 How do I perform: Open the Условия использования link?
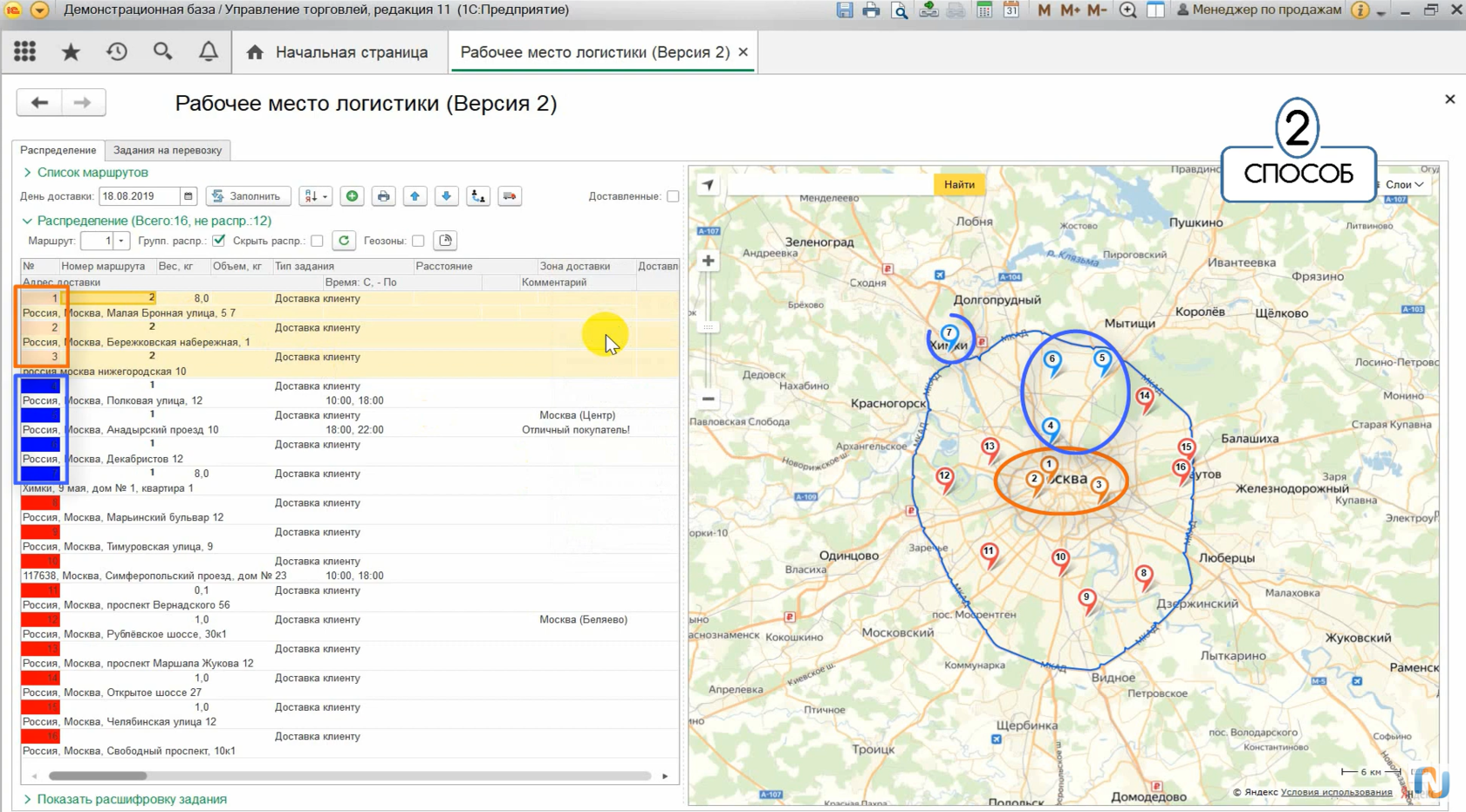pyautogui.click(x=1336, y=792)
